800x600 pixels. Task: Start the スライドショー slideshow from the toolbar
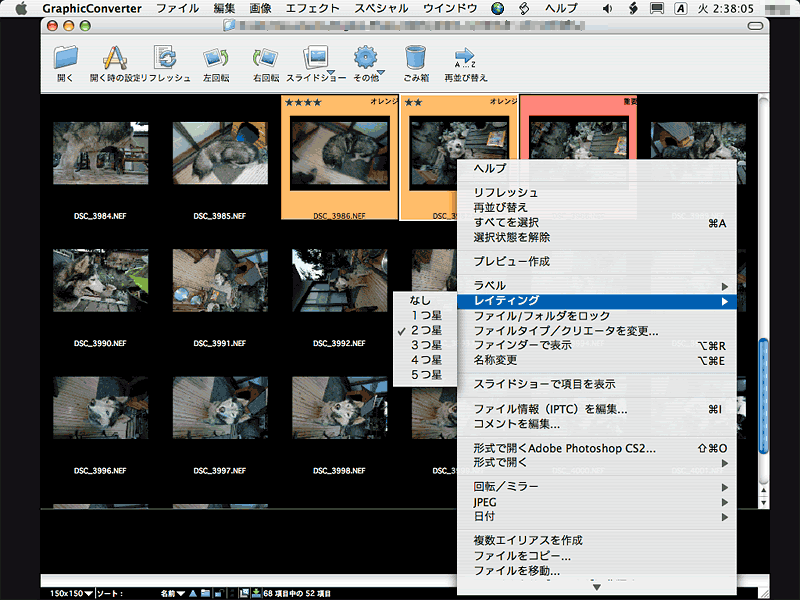point(316,60)
